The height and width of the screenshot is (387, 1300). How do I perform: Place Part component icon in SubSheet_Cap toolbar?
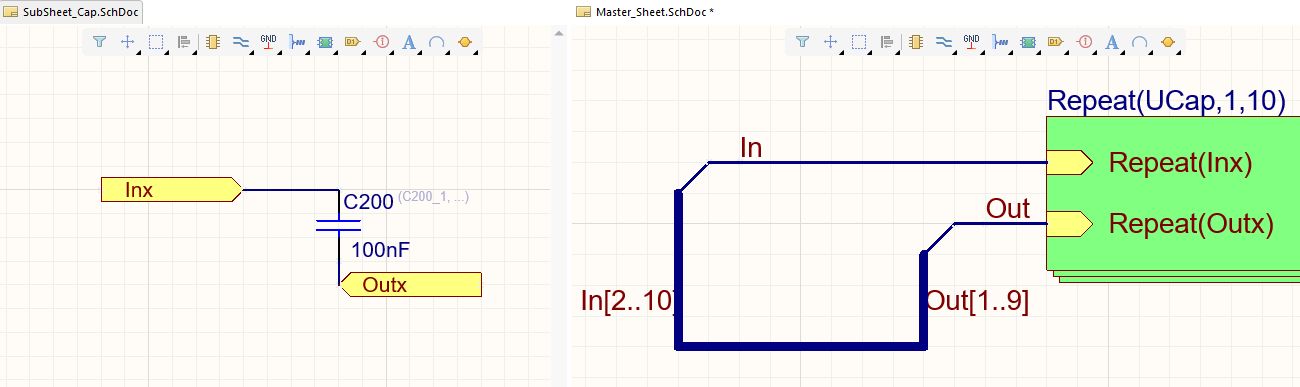[x=212, y=42]
